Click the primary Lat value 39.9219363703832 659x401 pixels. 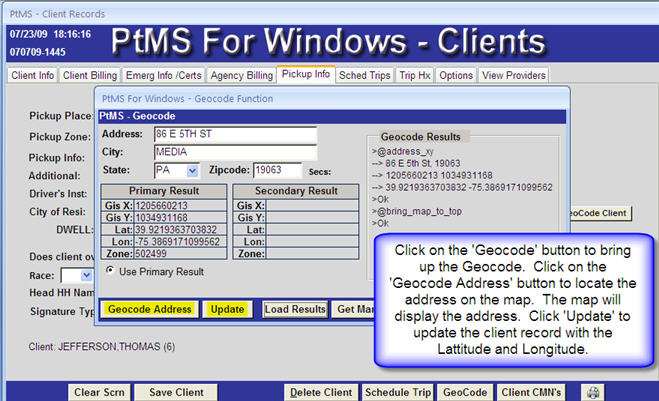180,230
